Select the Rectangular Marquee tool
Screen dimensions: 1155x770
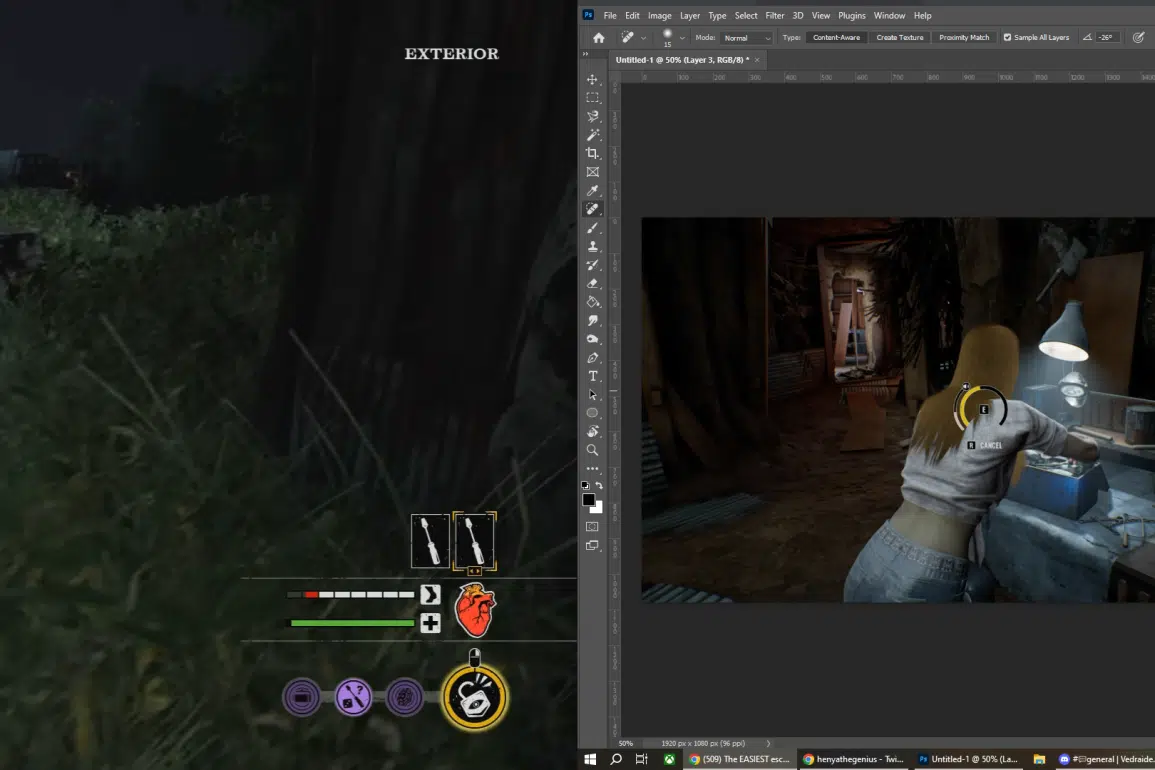[592, 98]
